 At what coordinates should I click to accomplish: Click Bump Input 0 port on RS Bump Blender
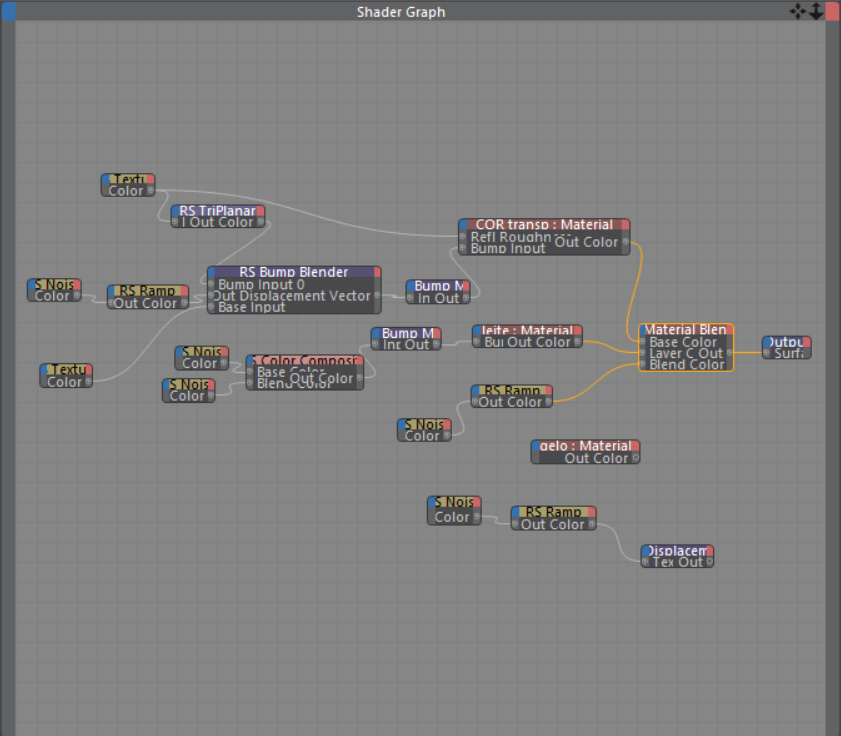tap(211, 284)
